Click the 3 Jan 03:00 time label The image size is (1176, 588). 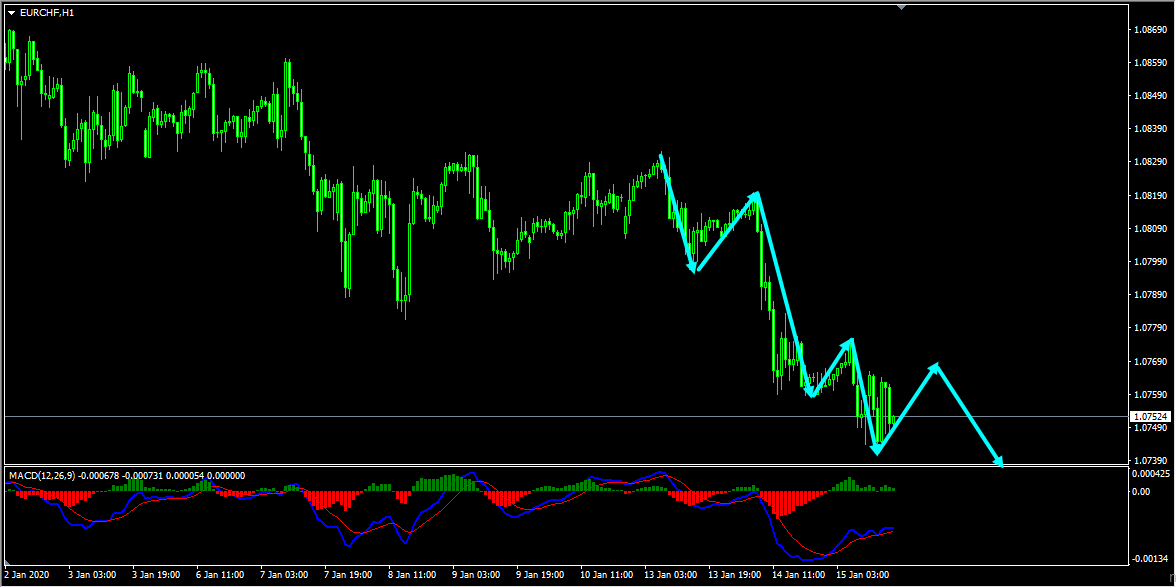pos(92,574)
